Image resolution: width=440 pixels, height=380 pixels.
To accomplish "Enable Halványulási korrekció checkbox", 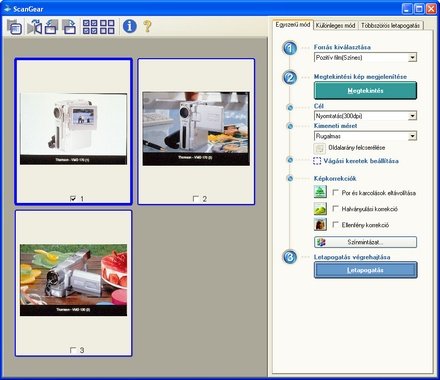I will [335, 209].
